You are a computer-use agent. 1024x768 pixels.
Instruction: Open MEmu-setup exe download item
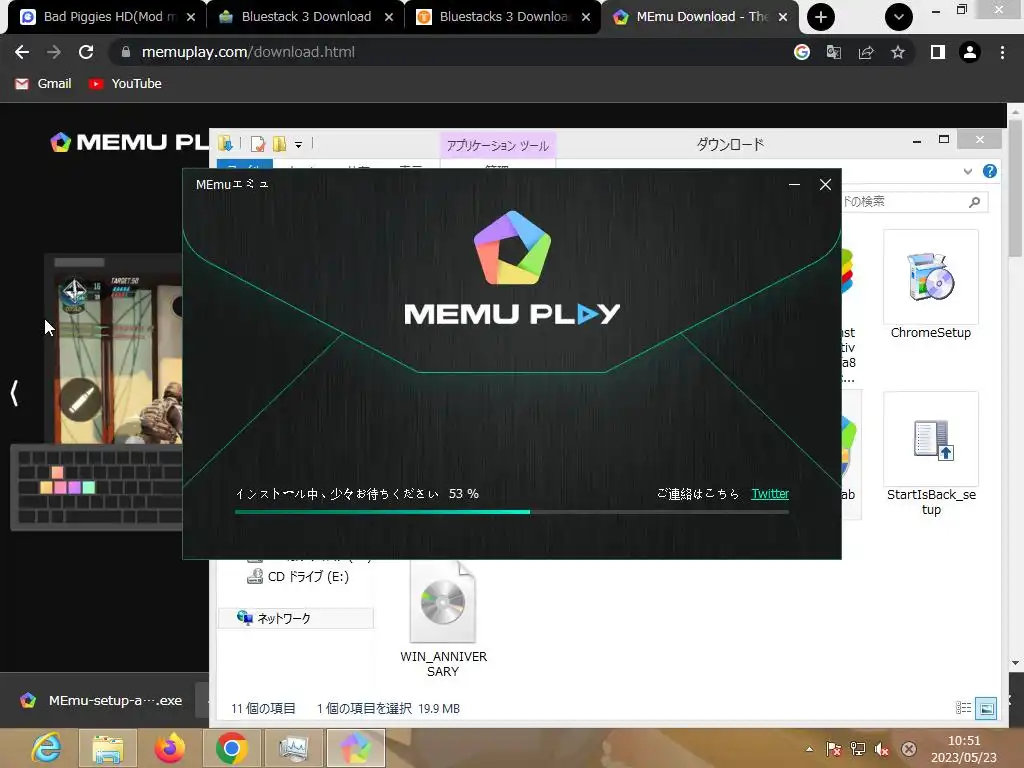(x=103, y=700)
